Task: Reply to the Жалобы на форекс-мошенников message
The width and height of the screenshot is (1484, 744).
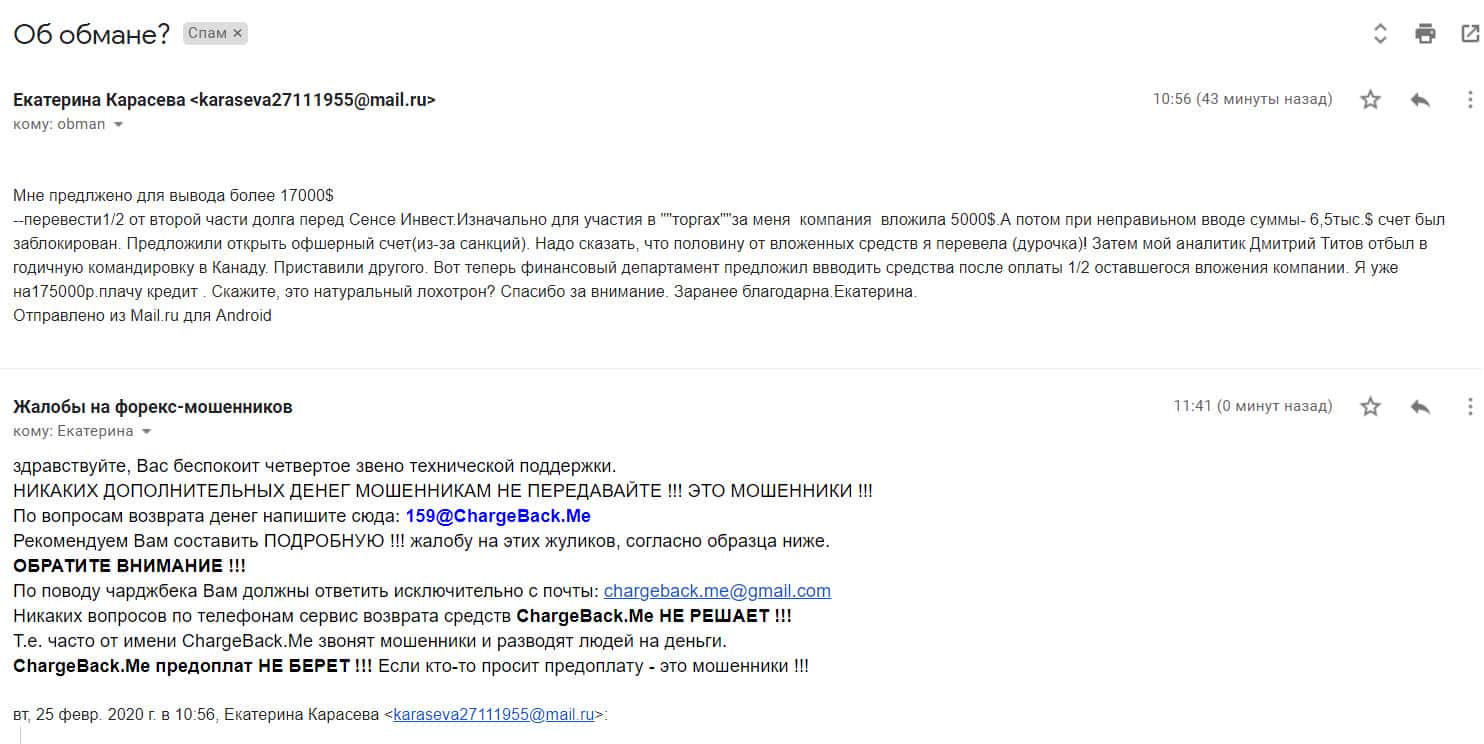Action: [1420, 406]
